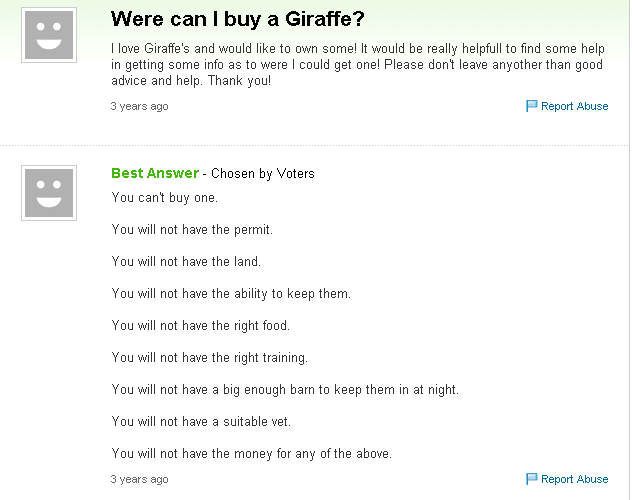Select the "ability to keep them" line
Image resolution: width=632 pixels, height=500 pixels.
click(231, 294)
